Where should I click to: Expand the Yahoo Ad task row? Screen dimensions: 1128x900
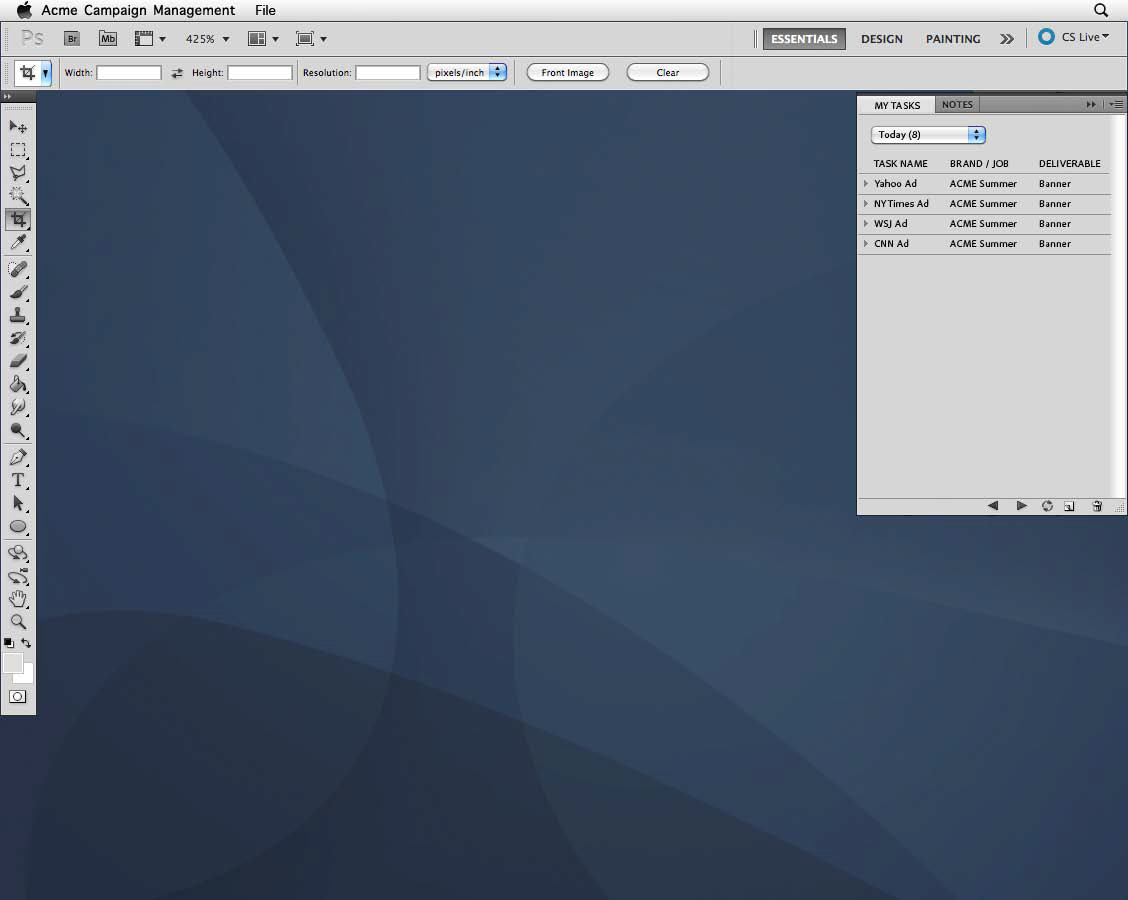coord(866,183)
